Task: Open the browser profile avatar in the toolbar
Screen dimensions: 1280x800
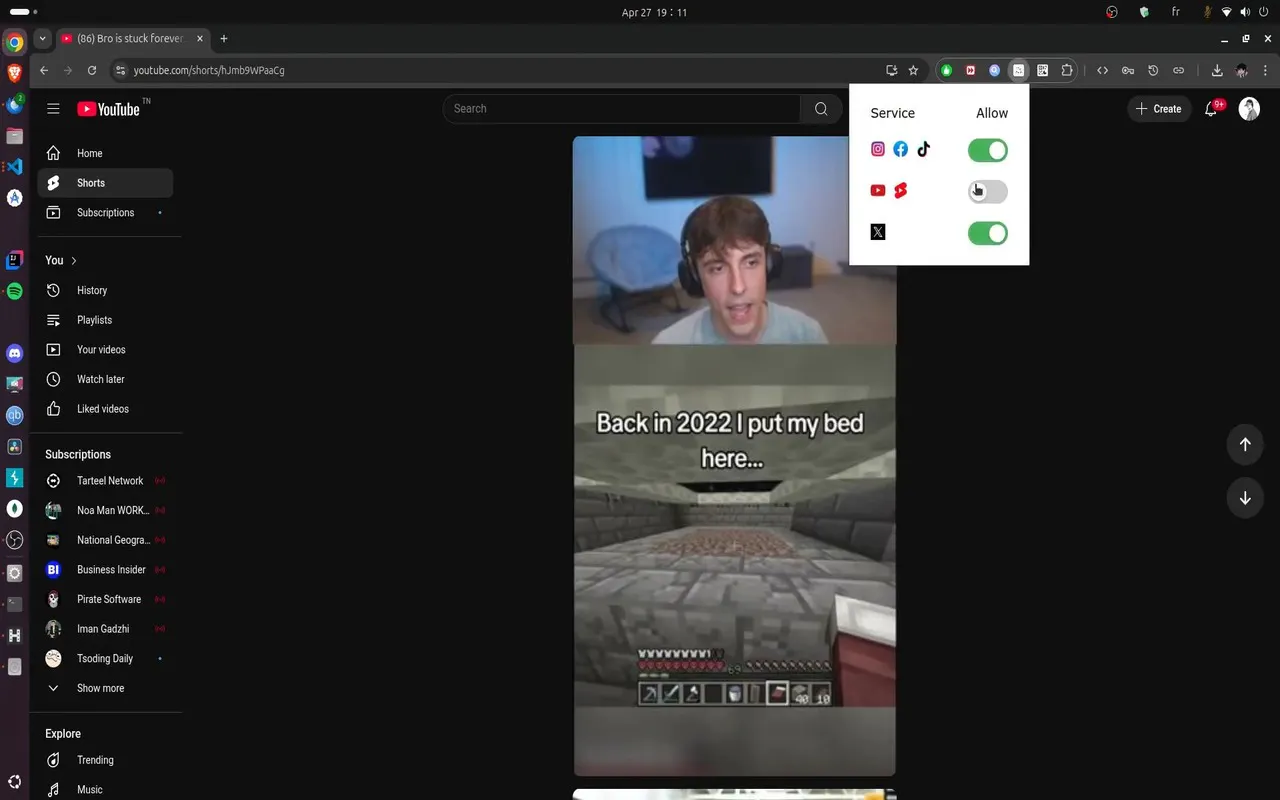Action: point(1242,71)
